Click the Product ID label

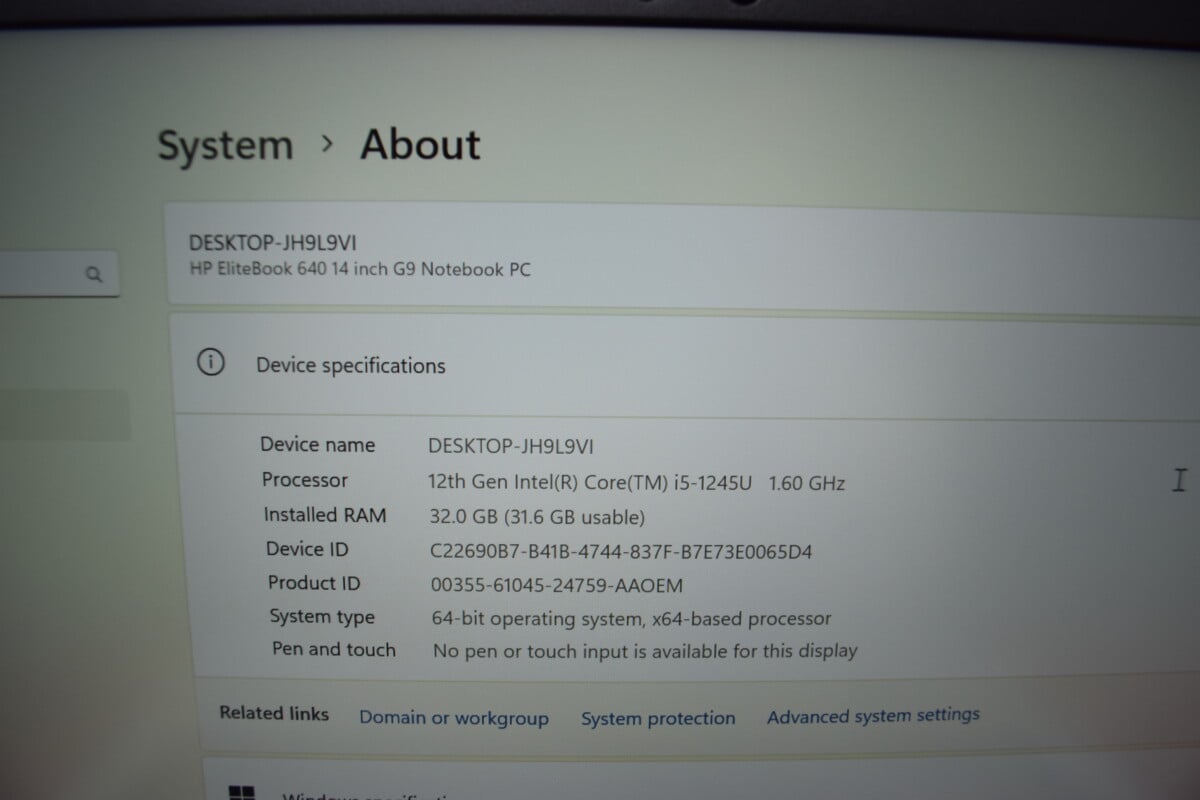click(x=314, y=583)
